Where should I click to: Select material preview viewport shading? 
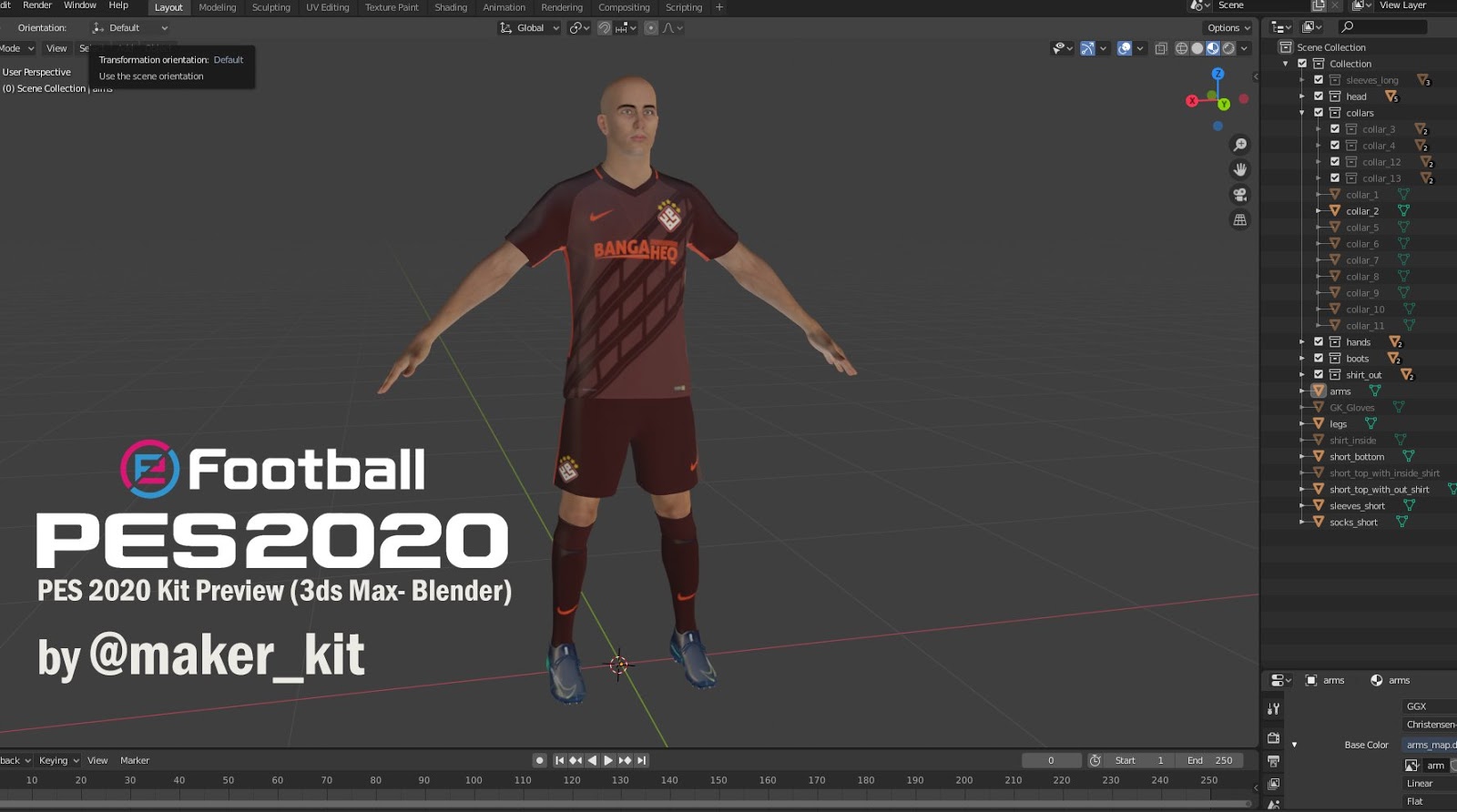point(1212,48)
